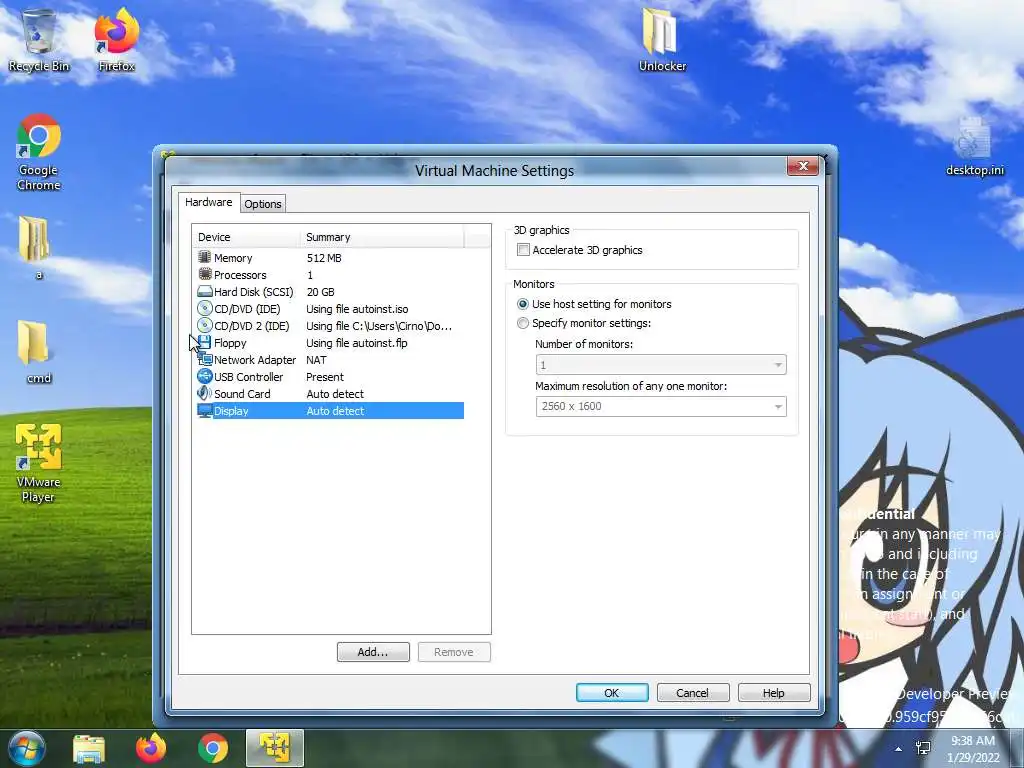The height and width of the screenshot is (768, 1024).
Task: Open the network tray icon
Action: [x=923, y=748]
